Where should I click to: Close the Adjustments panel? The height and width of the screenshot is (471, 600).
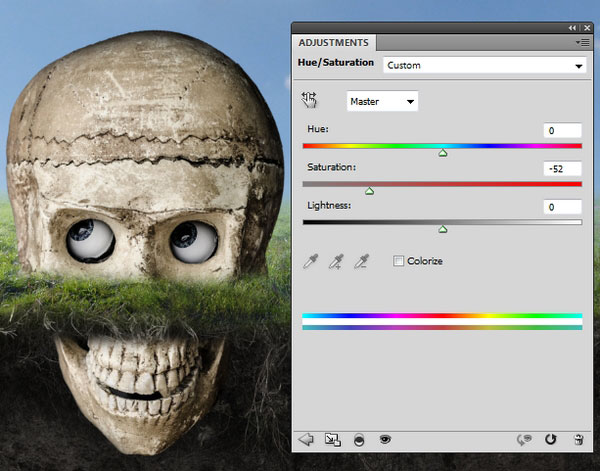pyautogui.click(x=587, y=28)
